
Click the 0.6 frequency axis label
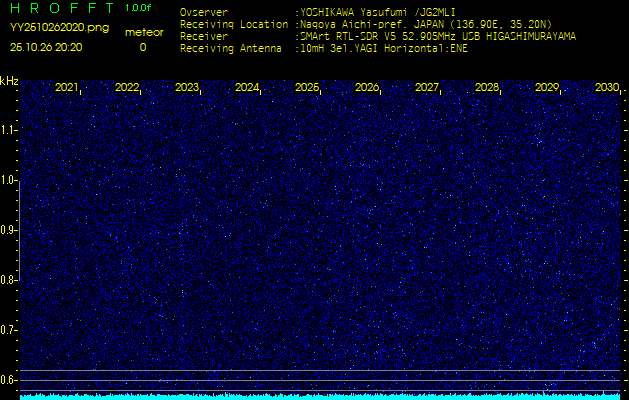pyautogui.click(x=9, y=379)
